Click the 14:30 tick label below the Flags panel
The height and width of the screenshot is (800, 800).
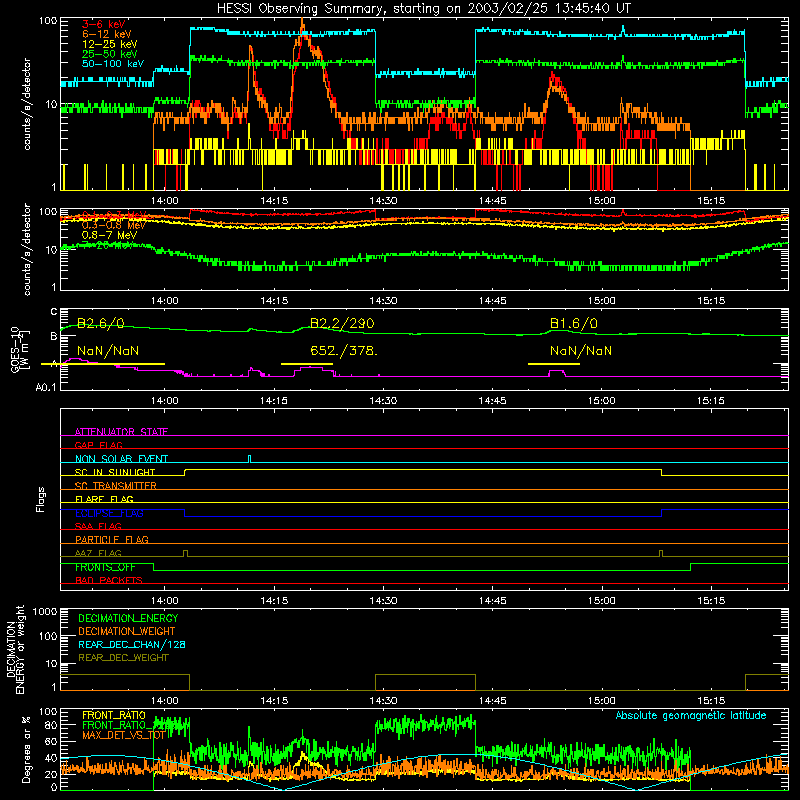(x=383, y=601)
